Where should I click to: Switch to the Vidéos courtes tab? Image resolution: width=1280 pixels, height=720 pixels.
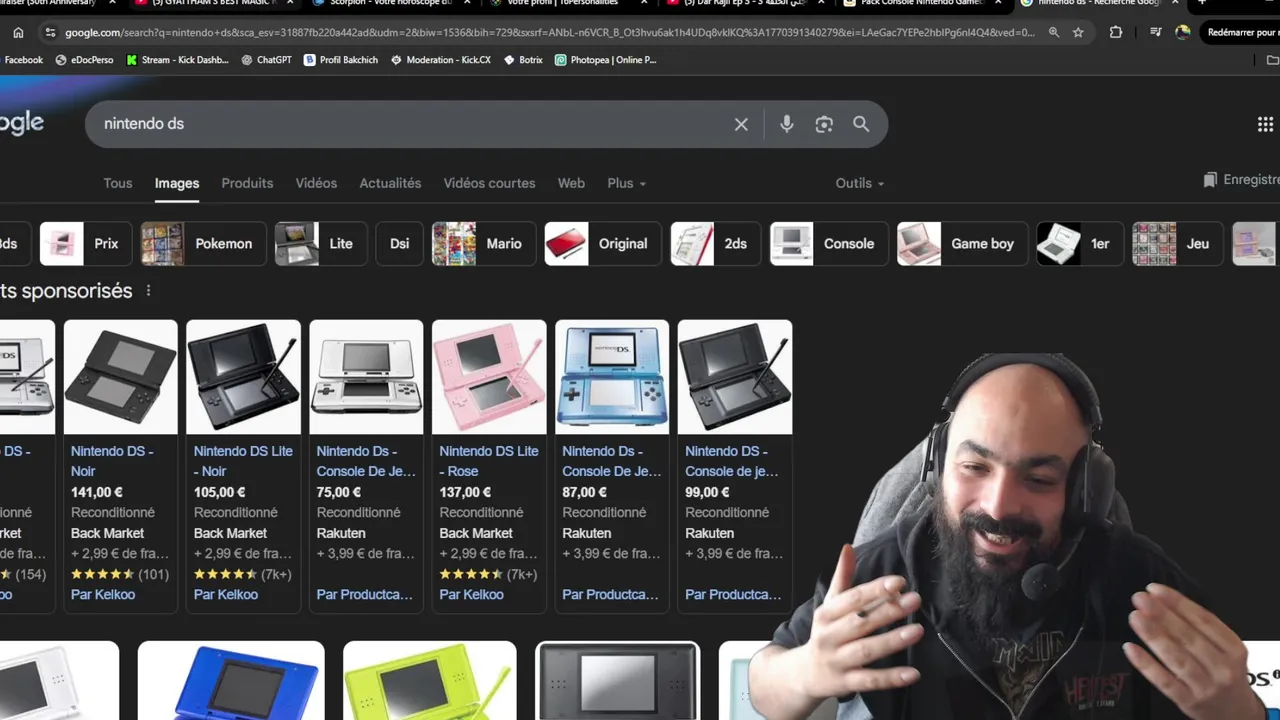(489, 183)
